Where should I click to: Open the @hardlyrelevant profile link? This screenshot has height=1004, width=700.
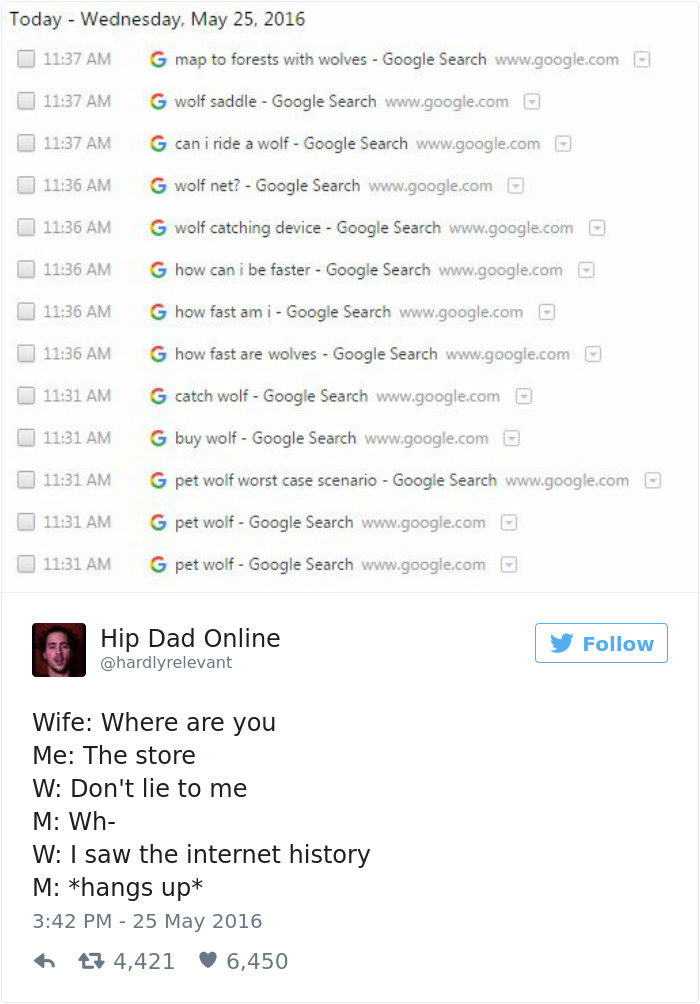coord(166,661)
